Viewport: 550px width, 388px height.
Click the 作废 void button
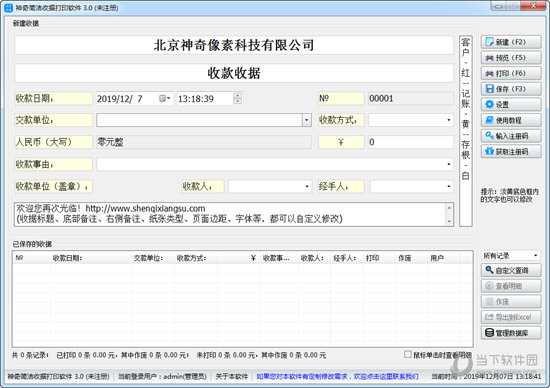511,301
